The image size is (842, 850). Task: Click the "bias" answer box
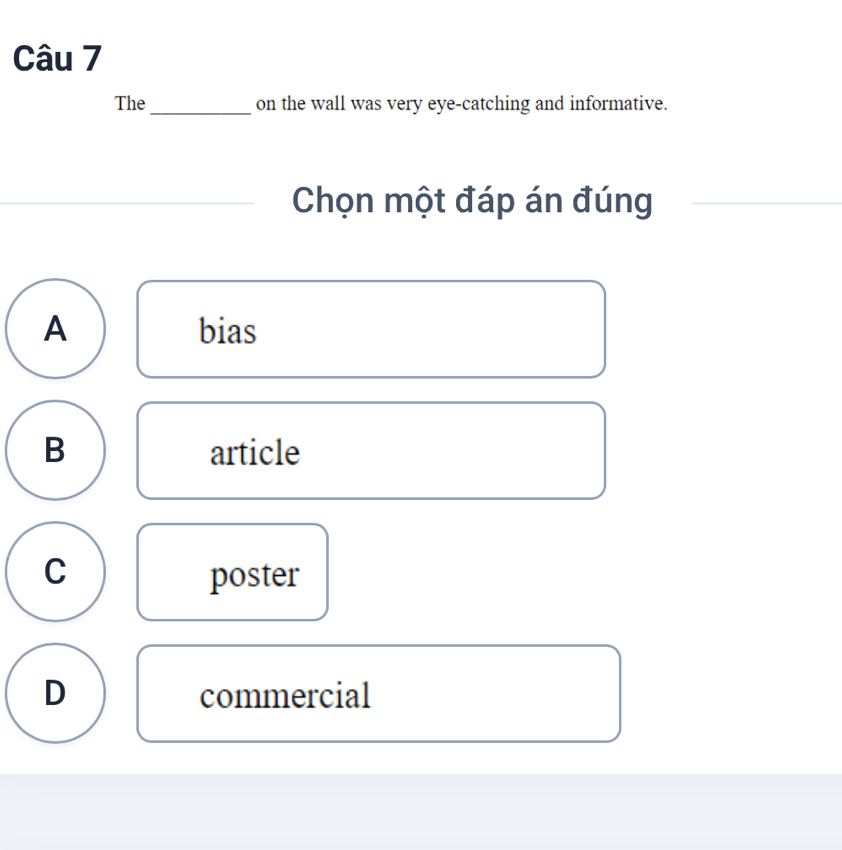pyautogui.click(x=371, y=329)
